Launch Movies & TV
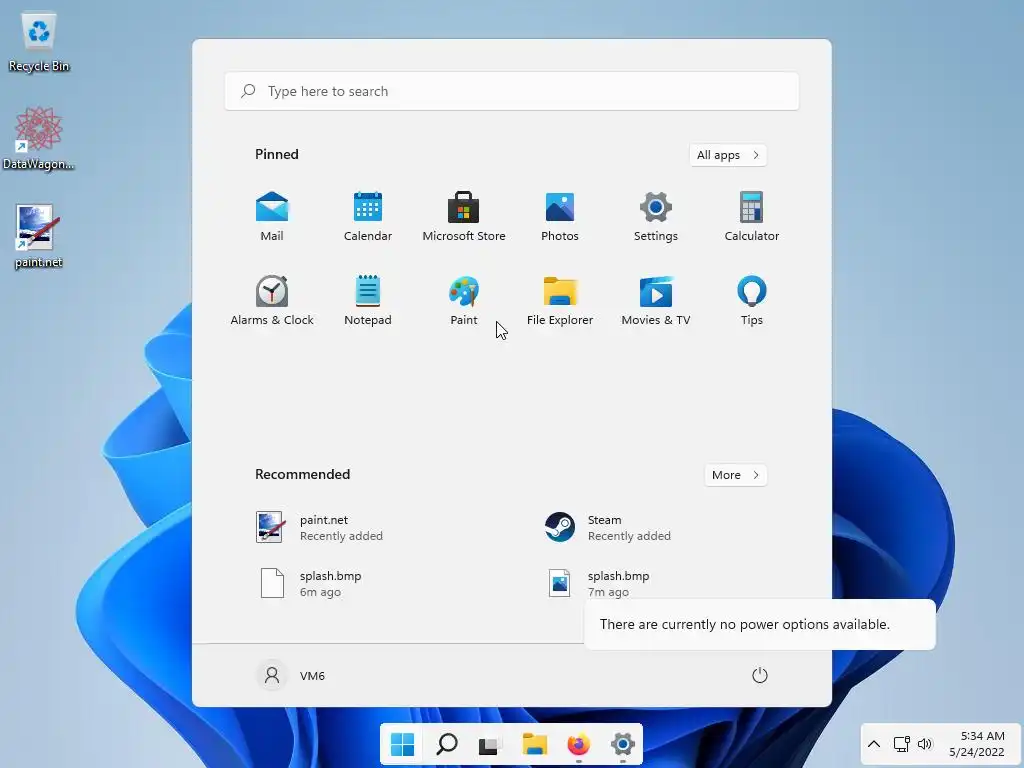Image resolution: width=1024 pixels, height=768 pixels. click(x=656, y=301)
